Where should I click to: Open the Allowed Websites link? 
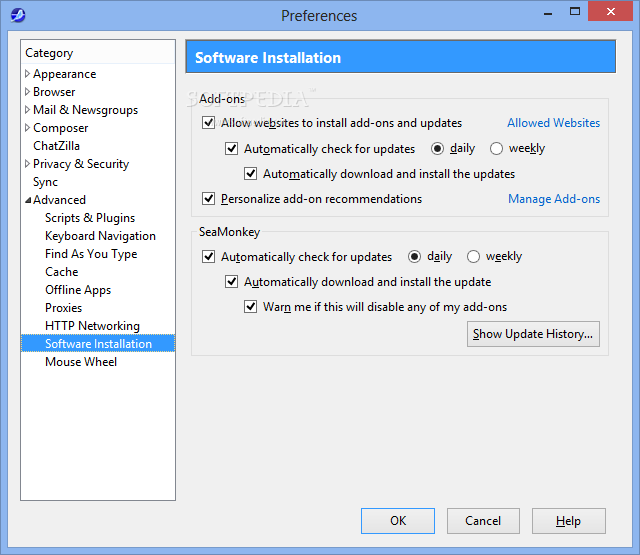tap(553, 123)
